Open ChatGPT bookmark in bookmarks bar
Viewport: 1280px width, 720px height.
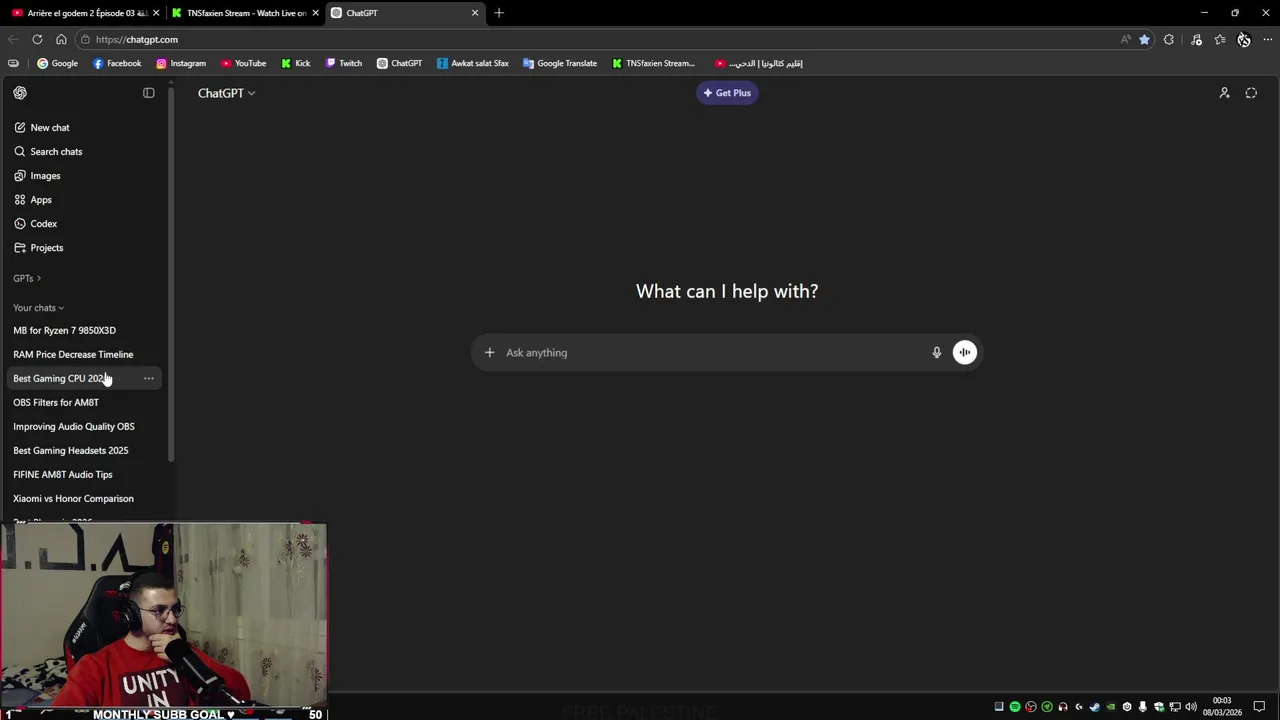click(399, 63)
